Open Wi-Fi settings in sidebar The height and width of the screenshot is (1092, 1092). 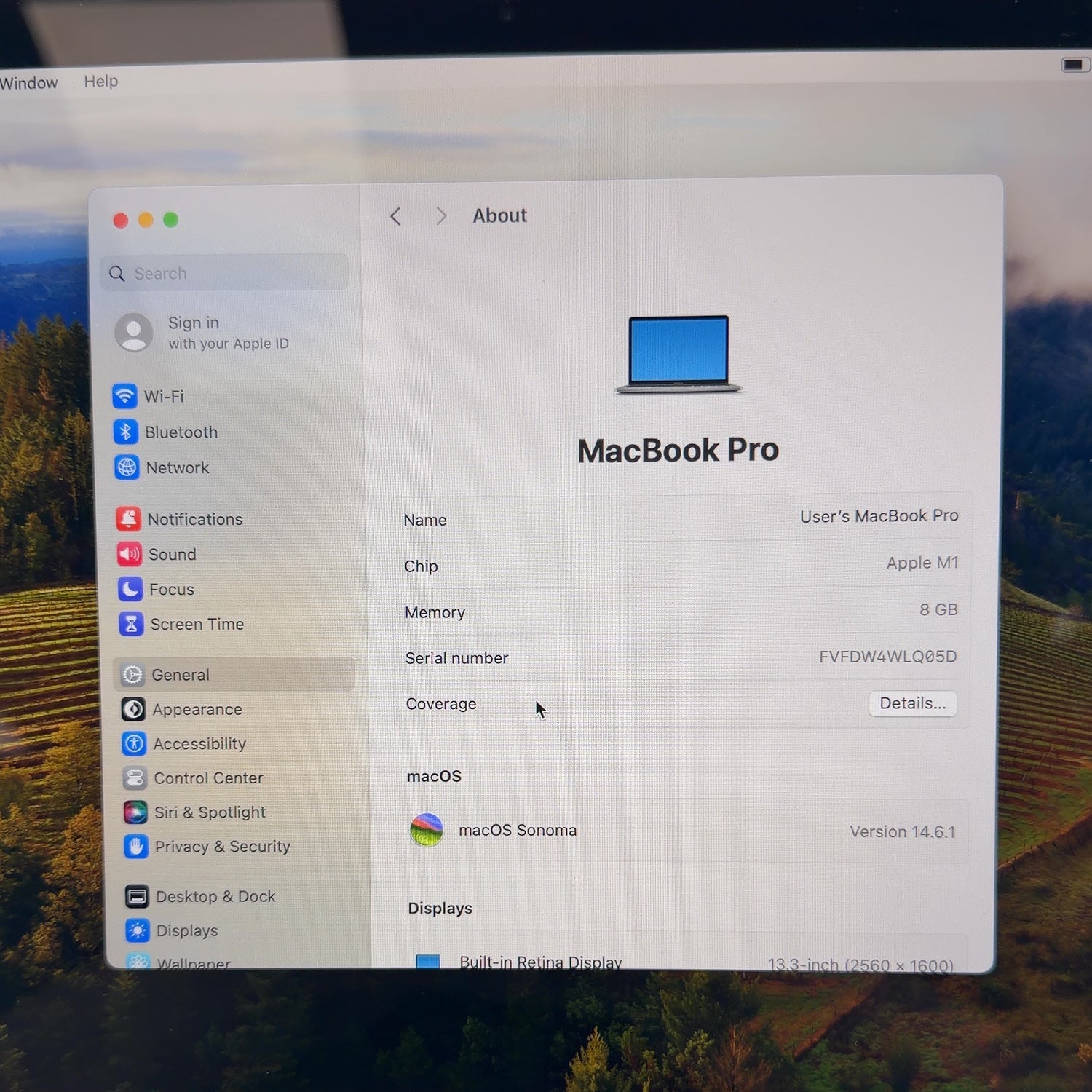click(x=149, y=396)
